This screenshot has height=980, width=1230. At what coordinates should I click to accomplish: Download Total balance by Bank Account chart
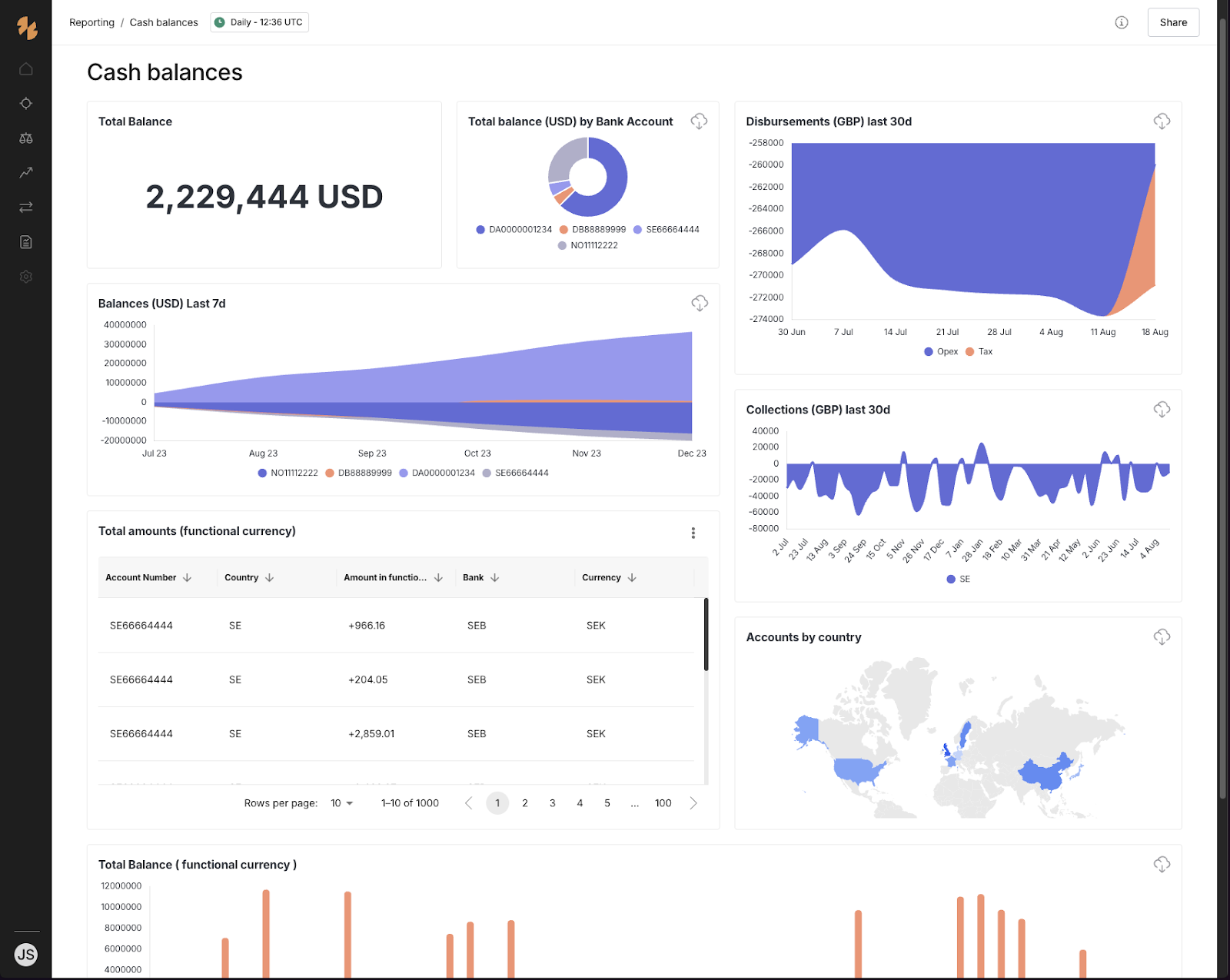[699, 121]
